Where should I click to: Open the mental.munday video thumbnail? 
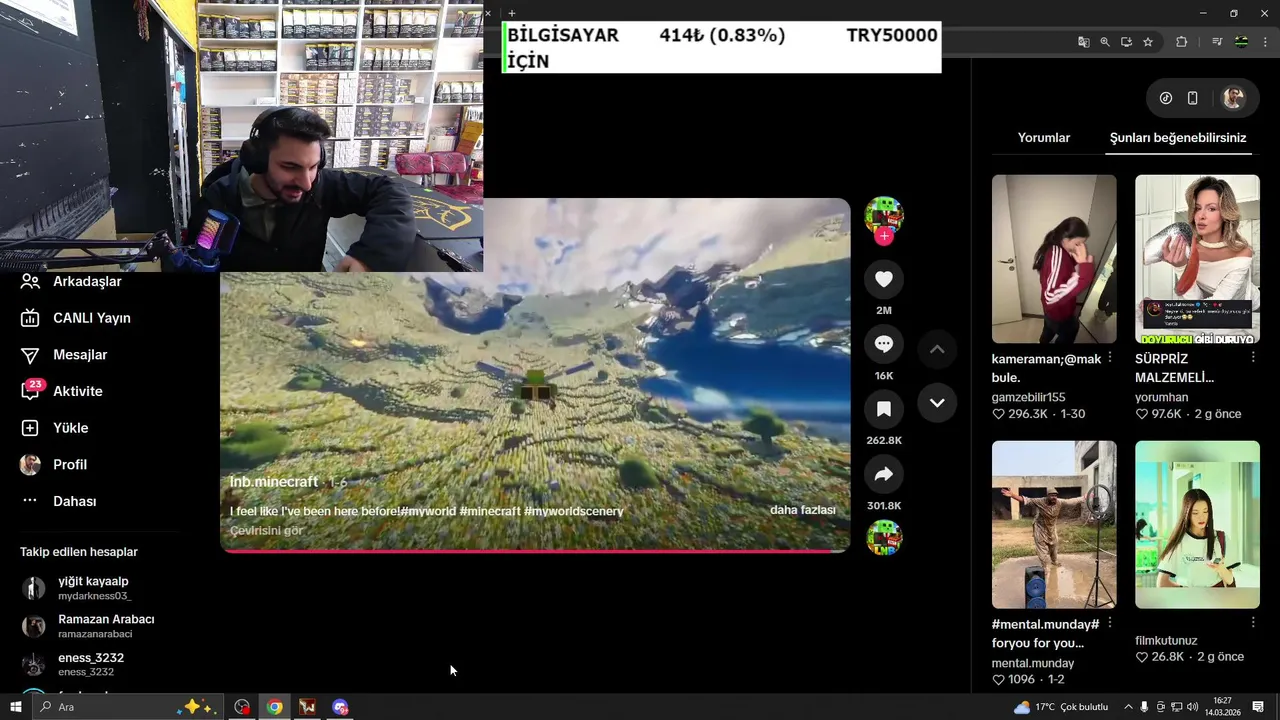click(1054, 524)
